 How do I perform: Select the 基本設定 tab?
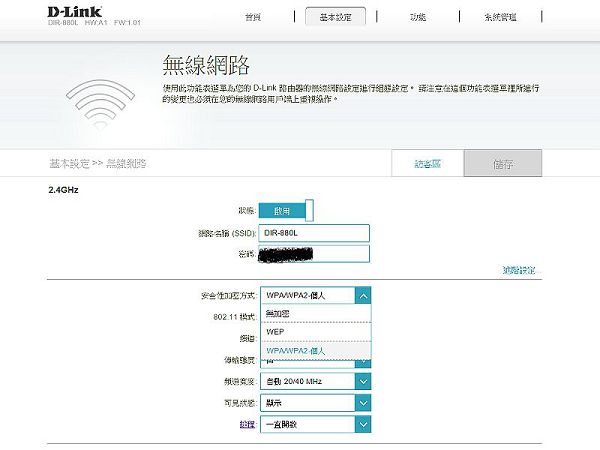pos(335,17)
